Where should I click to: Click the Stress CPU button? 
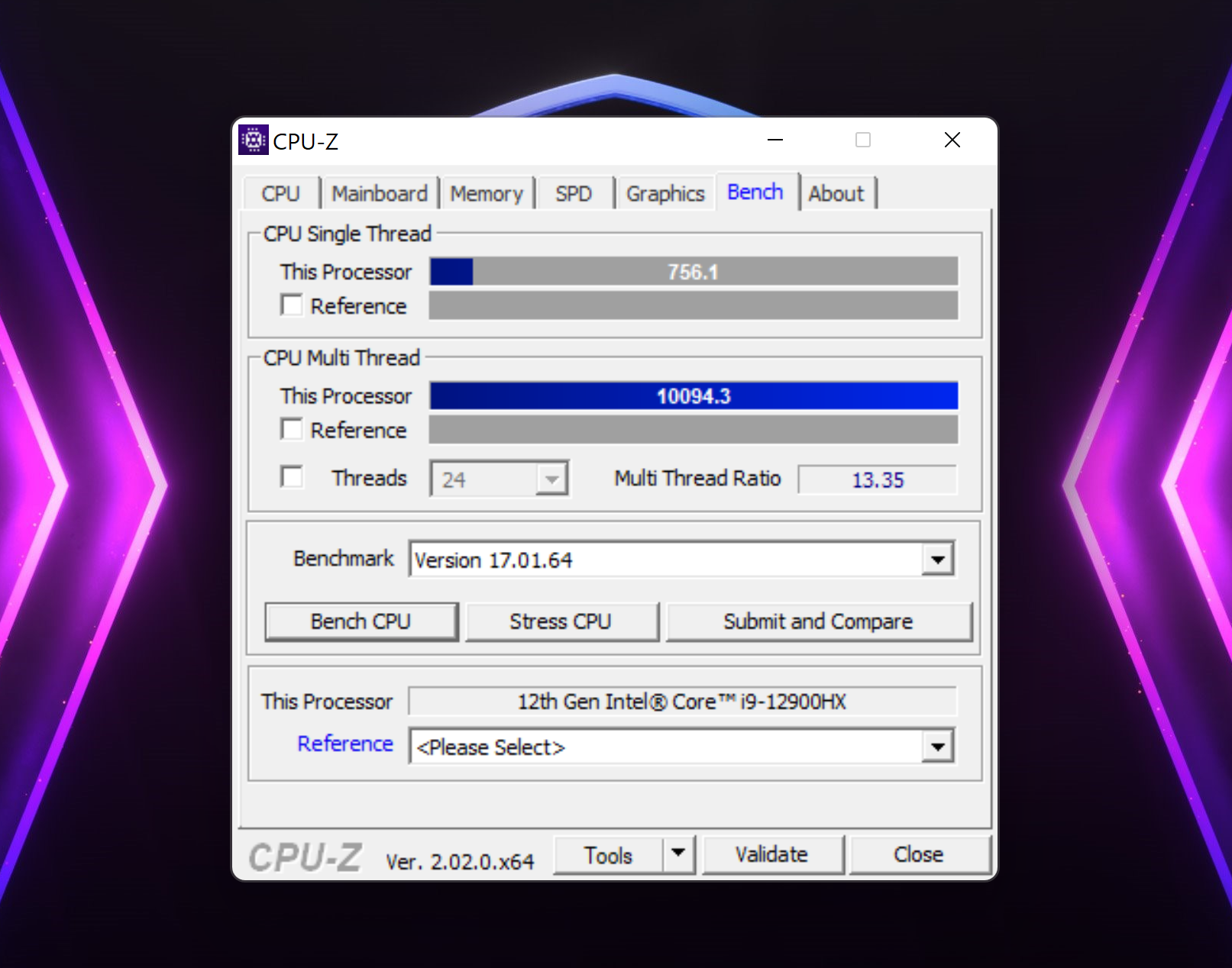pyautogui.click(x=561, y=621)
